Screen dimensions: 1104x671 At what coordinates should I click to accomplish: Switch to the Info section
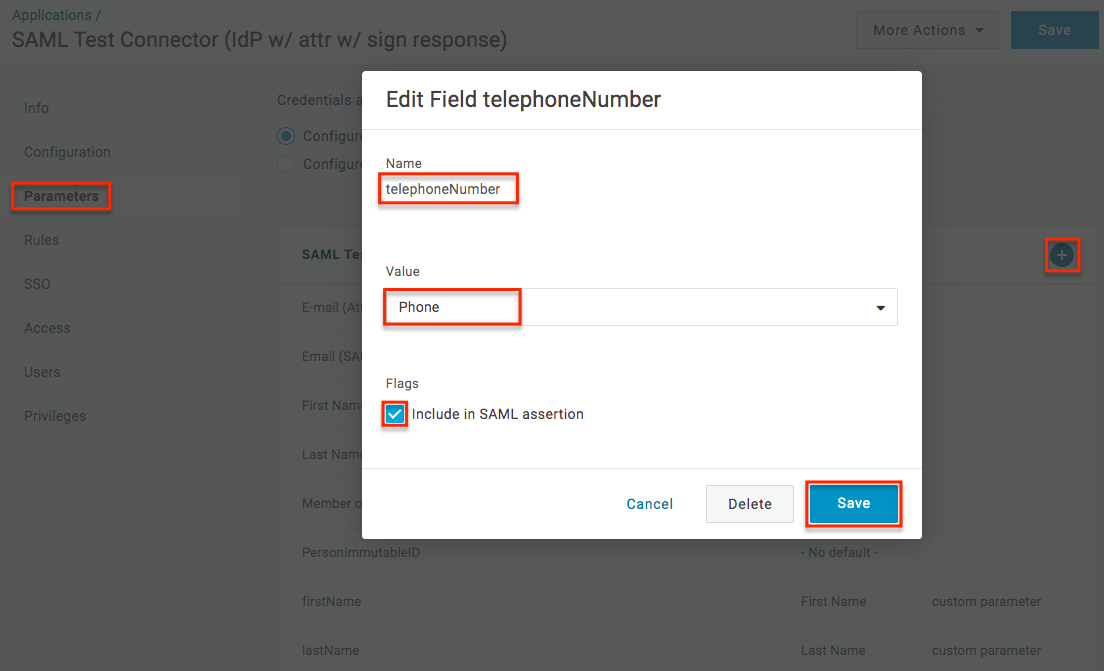point(36,108)
